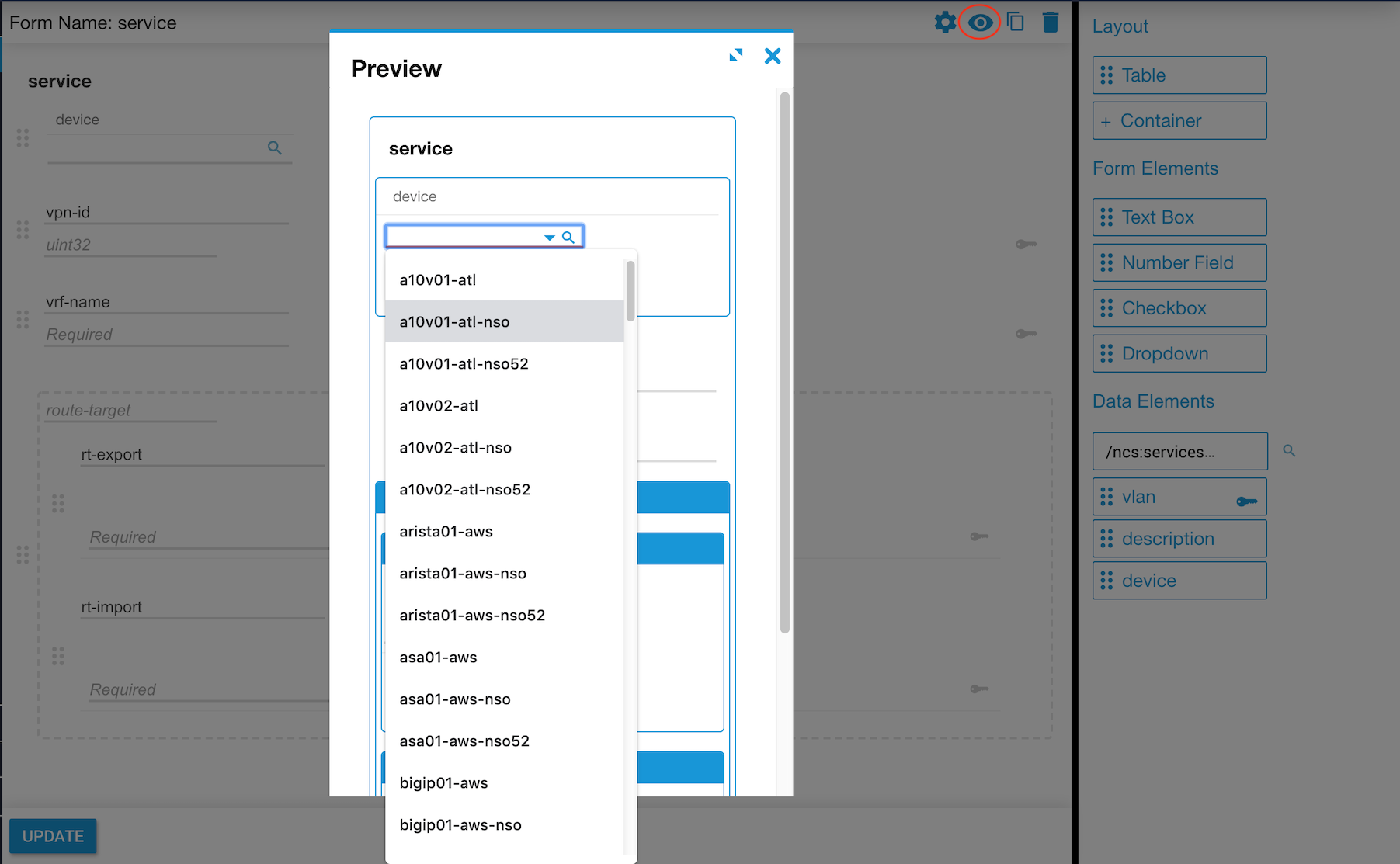
Task: Delete the form with trash icon
Action: (1051, 23)
